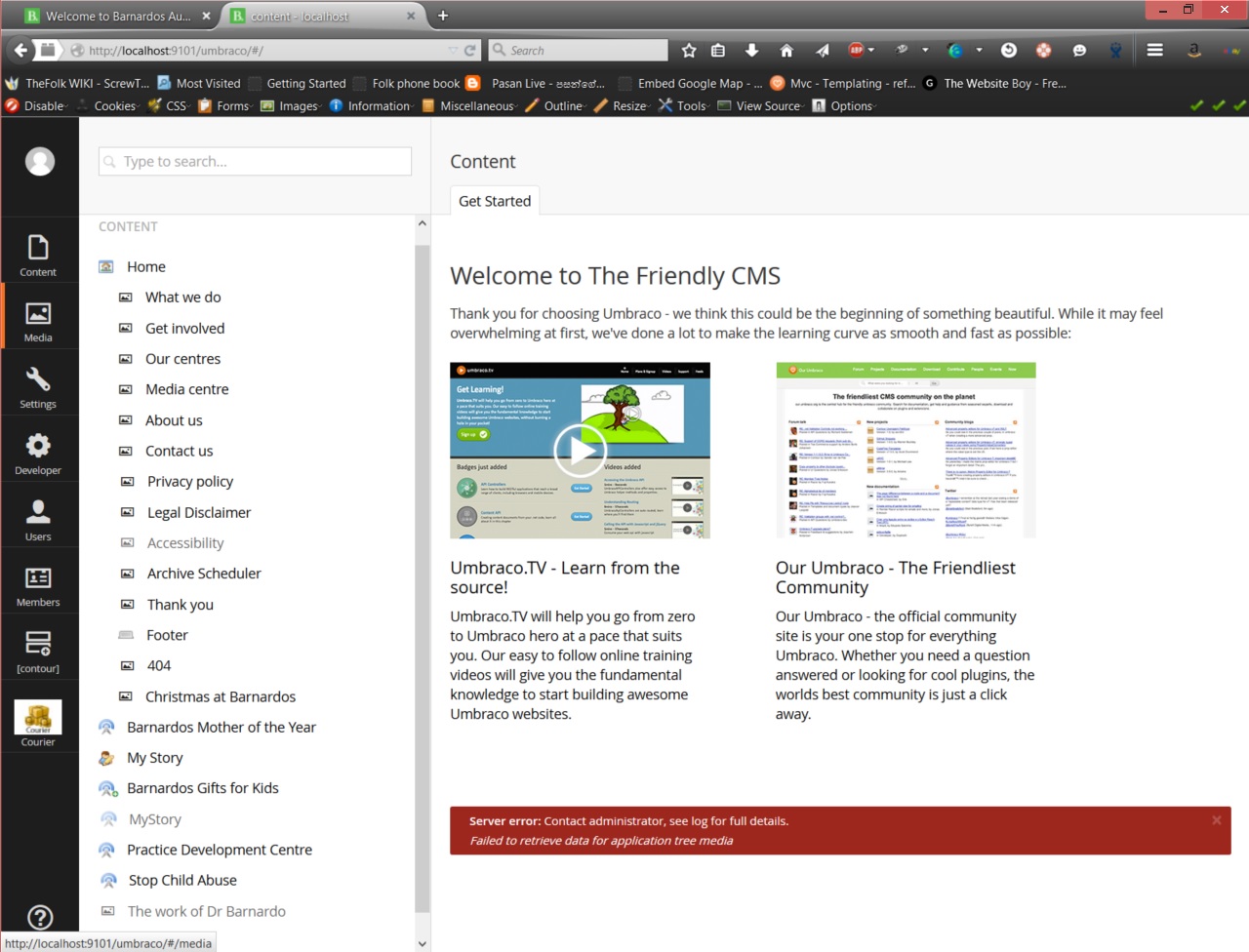Open the Developer gear section
This screenshot has width=1249, height=952.
[x=38, y=454]
